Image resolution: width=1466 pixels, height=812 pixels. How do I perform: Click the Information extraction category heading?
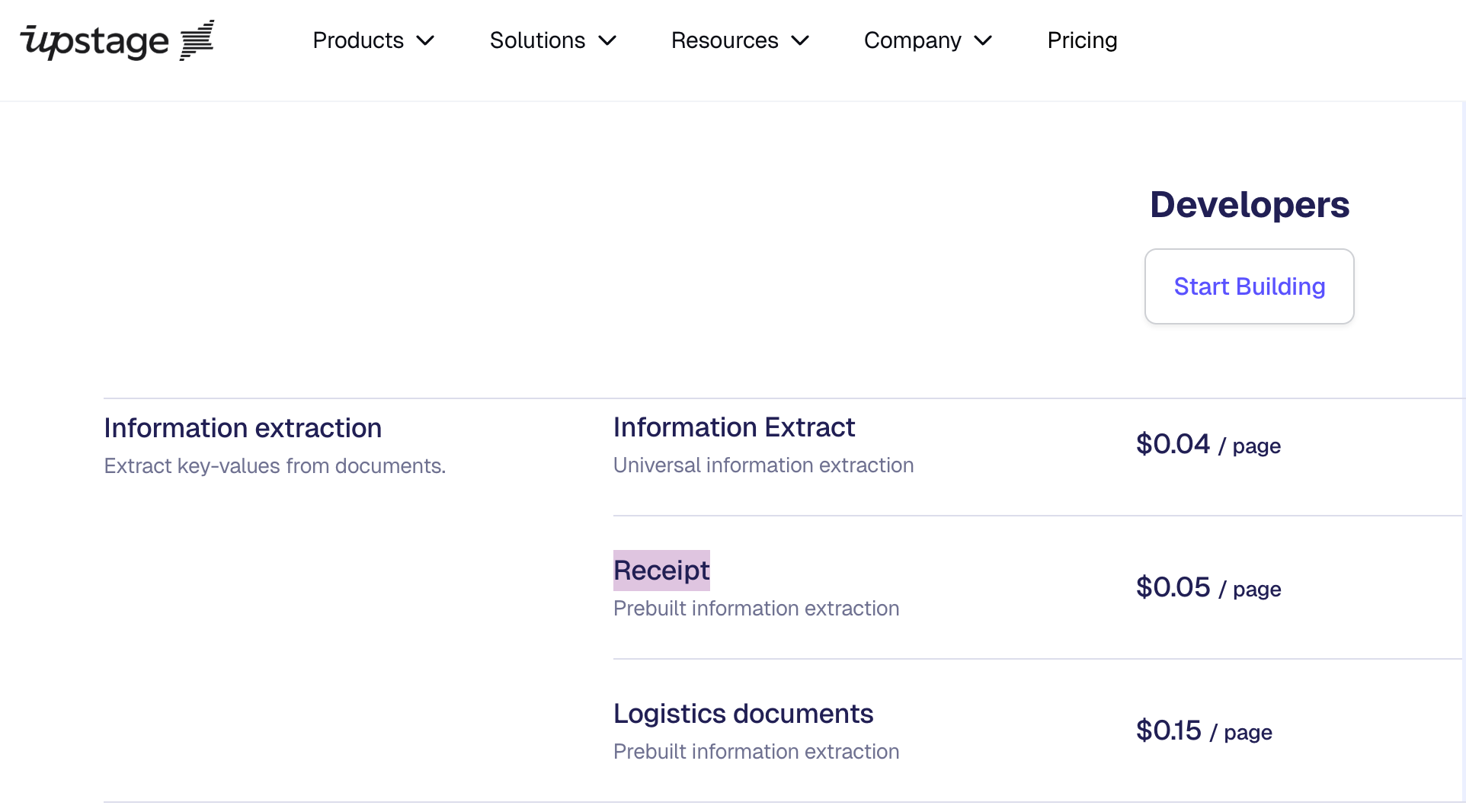[242, 428]
